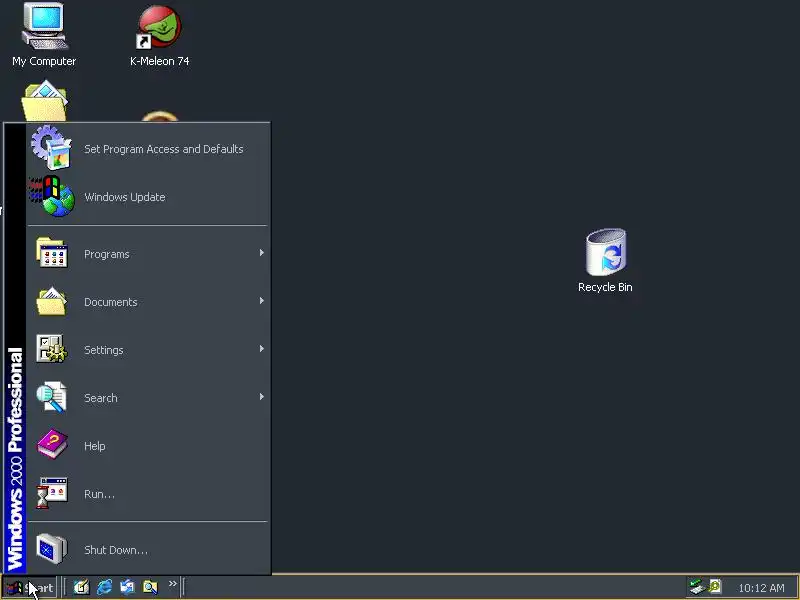
Task: Open Set Program Access and Defaults
Action: click(148, 149)
